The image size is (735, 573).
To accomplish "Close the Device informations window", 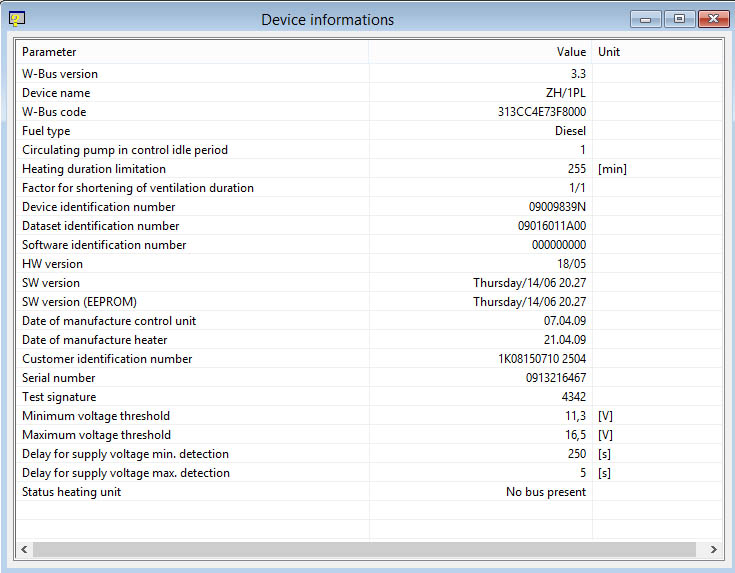I will pos(712,19).
